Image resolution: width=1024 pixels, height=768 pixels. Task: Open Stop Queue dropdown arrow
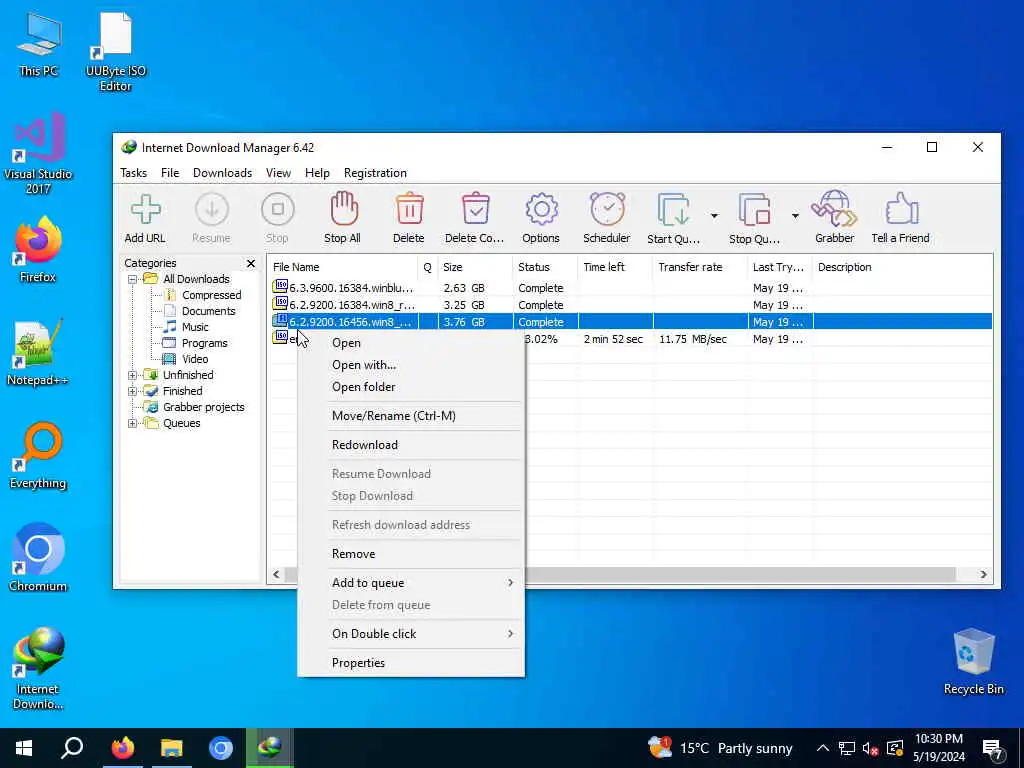(795, 216)
